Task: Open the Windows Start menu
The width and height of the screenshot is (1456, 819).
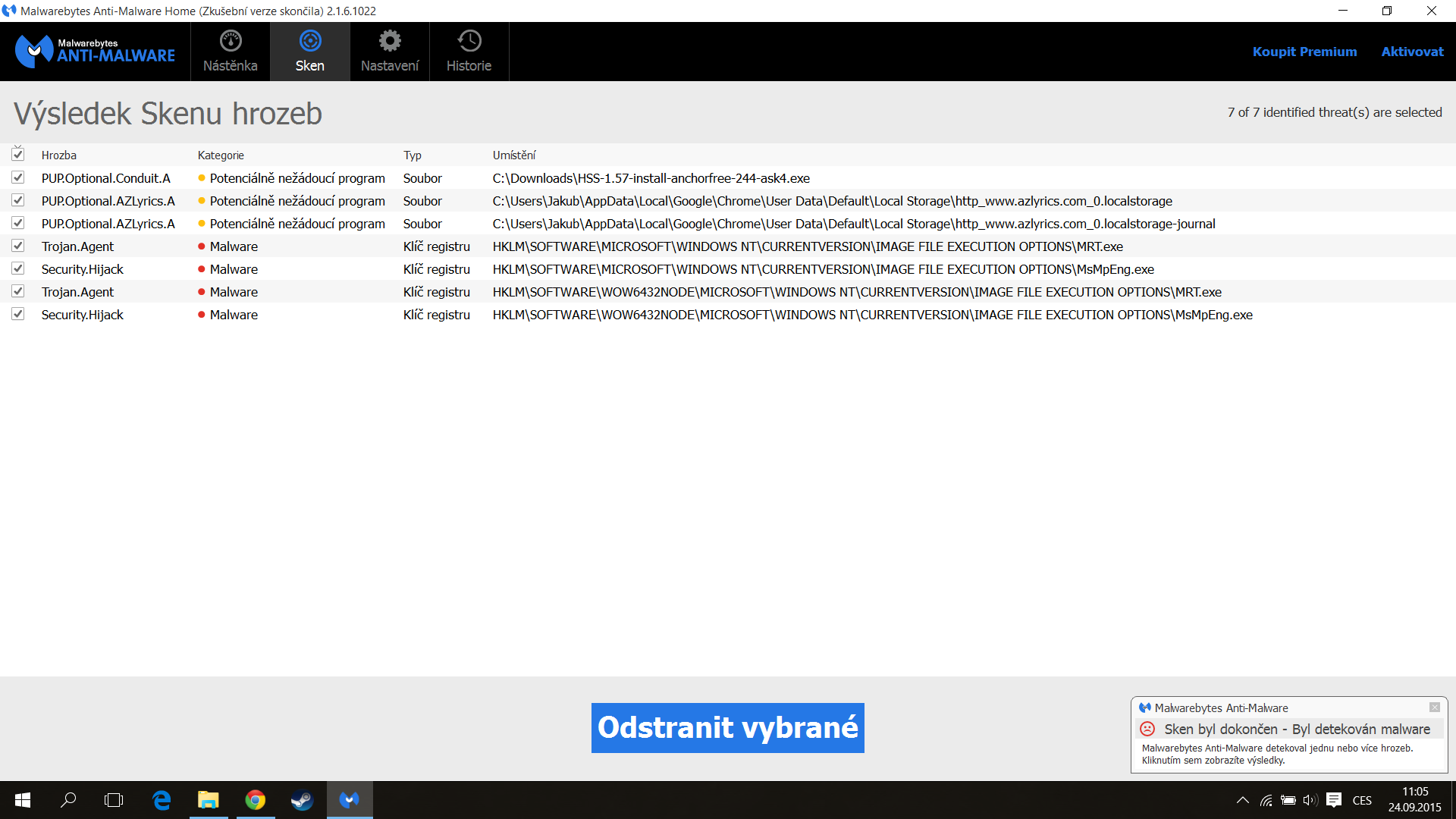Action: coord(23,800)
